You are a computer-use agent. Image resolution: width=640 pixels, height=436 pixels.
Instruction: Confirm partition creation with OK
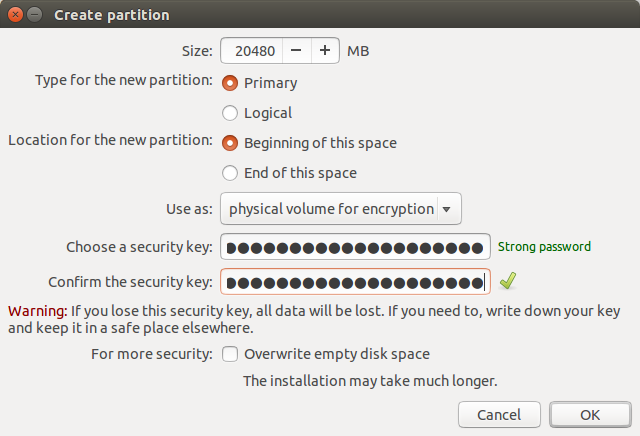tap(590, 414)
